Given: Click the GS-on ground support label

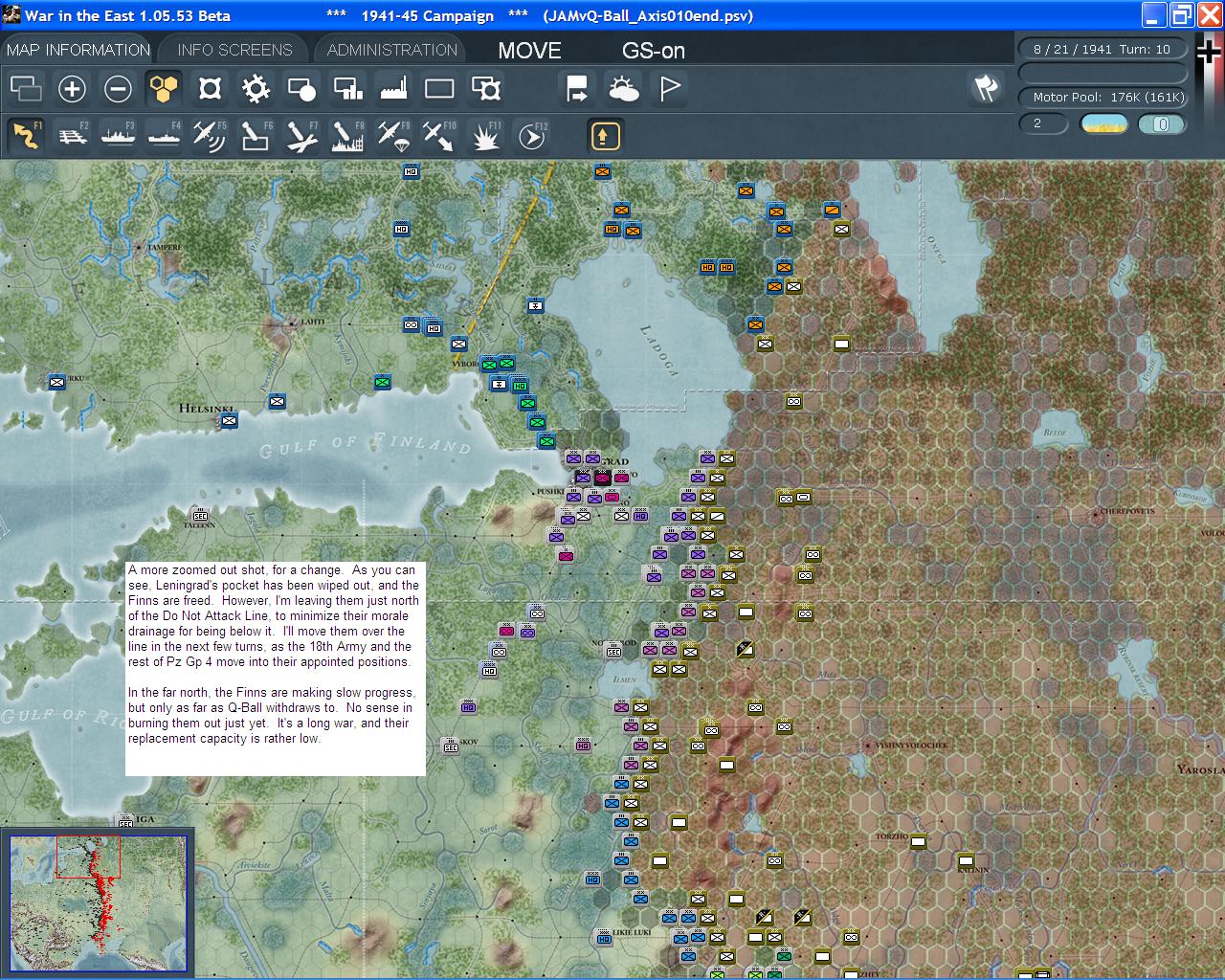Looking at the screenshot, I should pyautogui.click(x=654, y=51).
